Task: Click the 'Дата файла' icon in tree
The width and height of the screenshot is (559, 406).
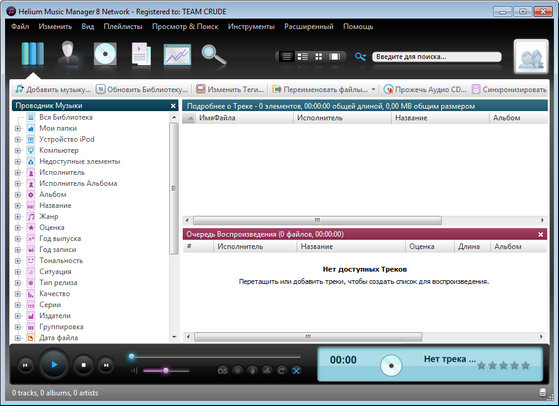Action: click(x=31, y=338)
